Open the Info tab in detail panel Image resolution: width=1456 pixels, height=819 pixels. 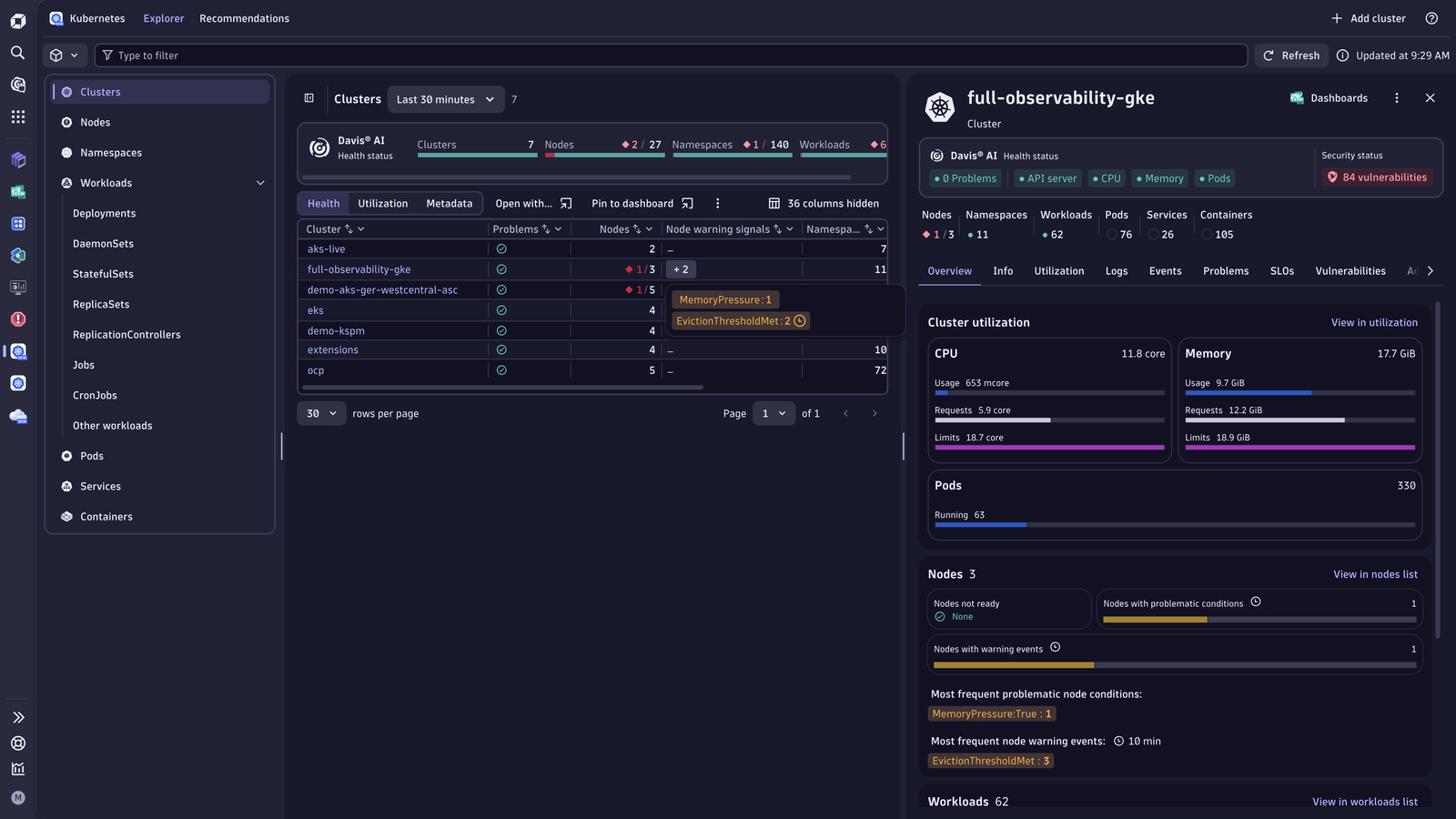pyautogui.click(x=1003, y=271)
